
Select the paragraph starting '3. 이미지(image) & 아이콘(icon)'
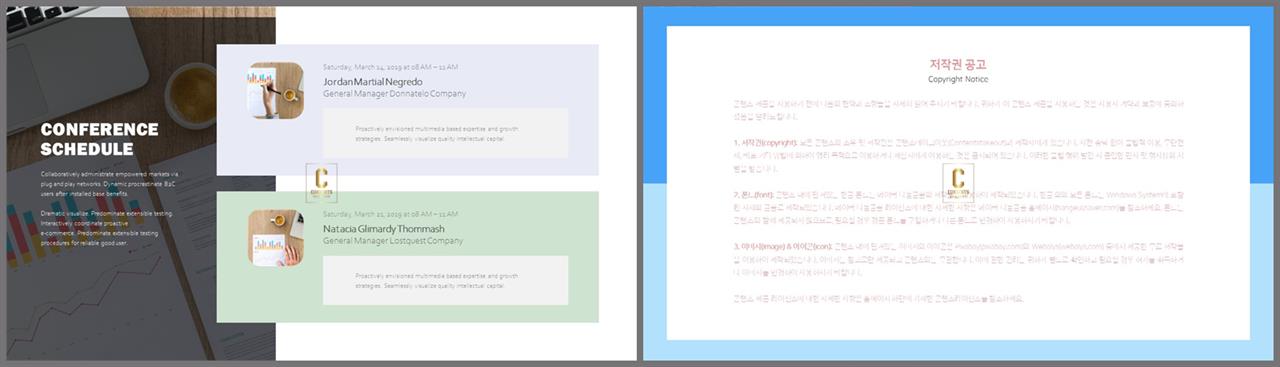pos(958,260)
